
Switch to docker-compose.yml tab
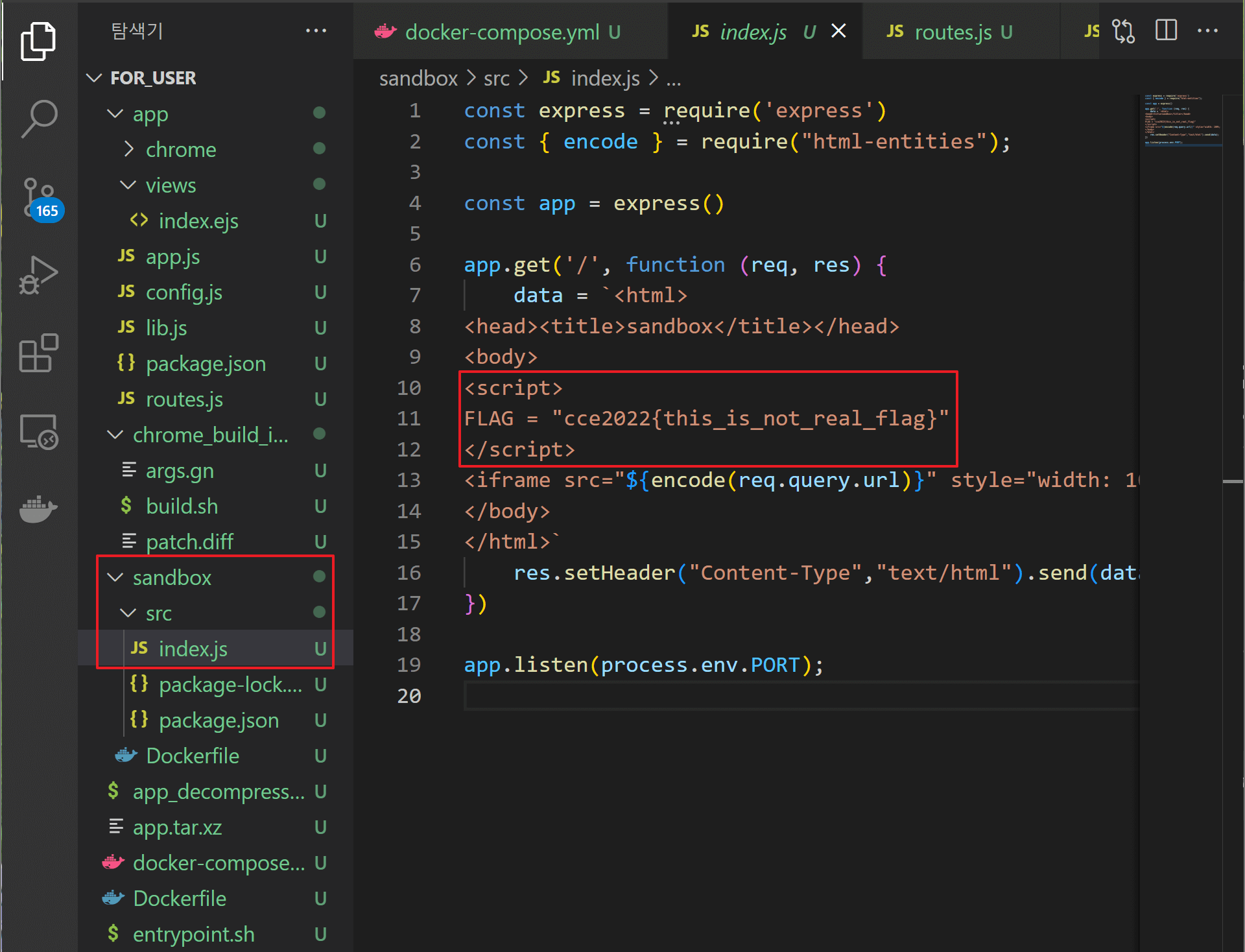pyautogui.click(x=501, y=32)
